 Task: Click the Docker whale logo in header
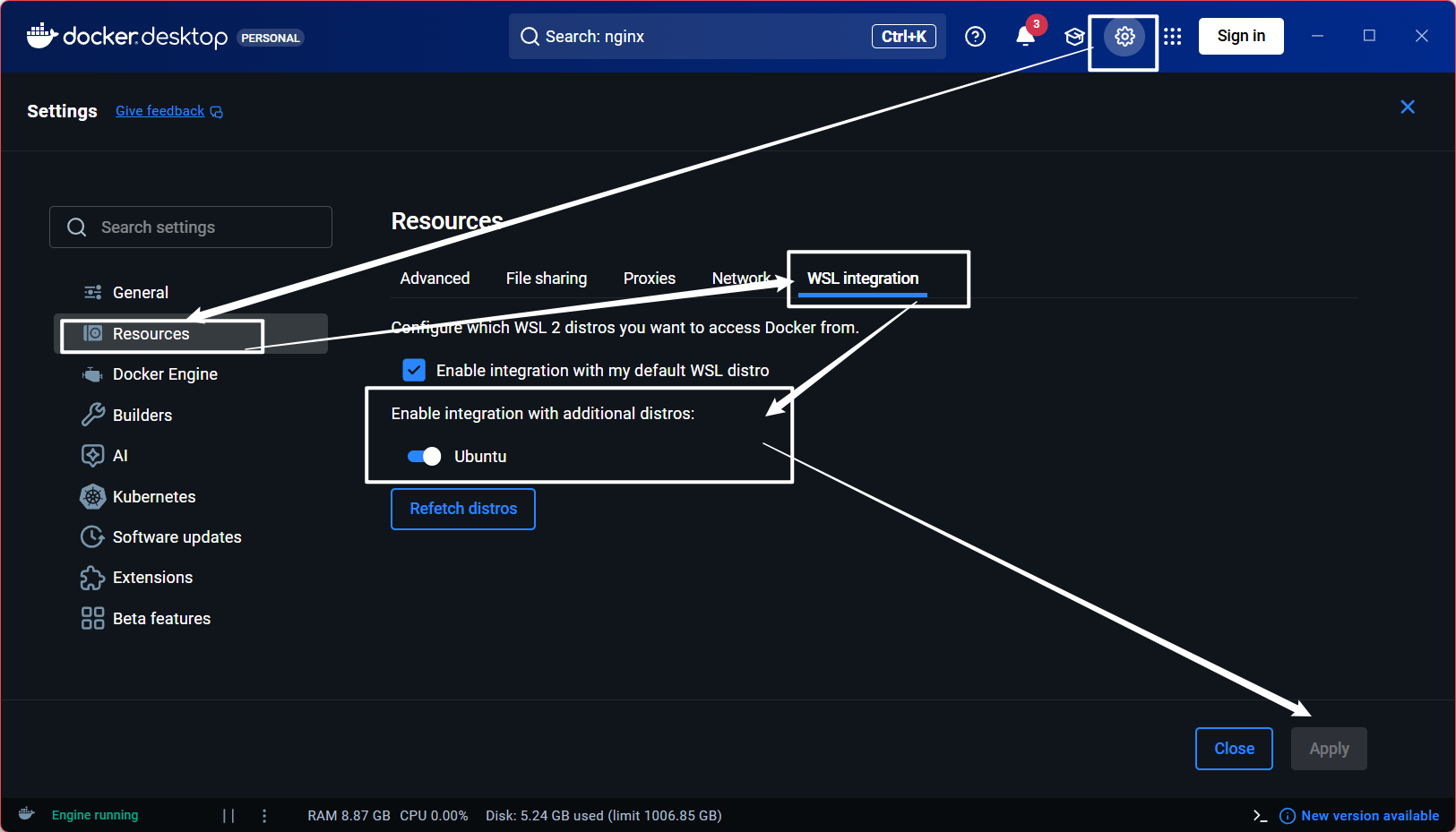tap(42, 36)
